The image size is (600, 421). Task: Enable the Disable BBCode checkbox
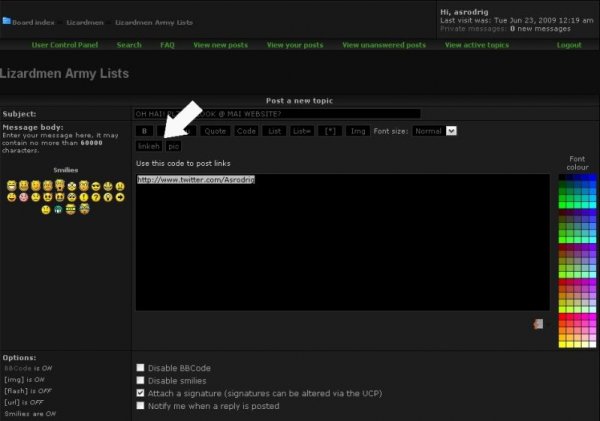140,367
